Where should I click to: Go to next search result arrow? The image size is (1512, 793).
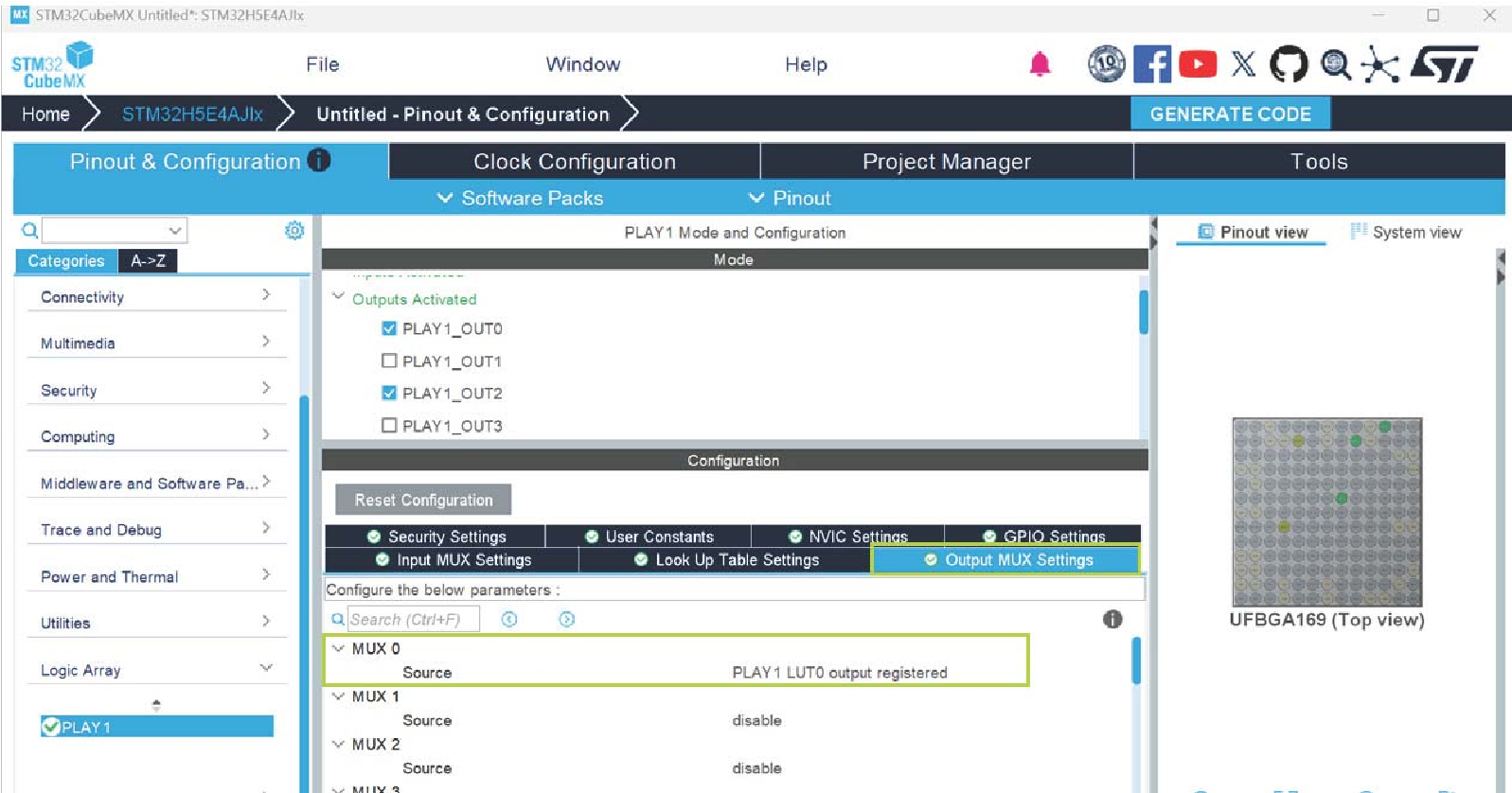566,619
